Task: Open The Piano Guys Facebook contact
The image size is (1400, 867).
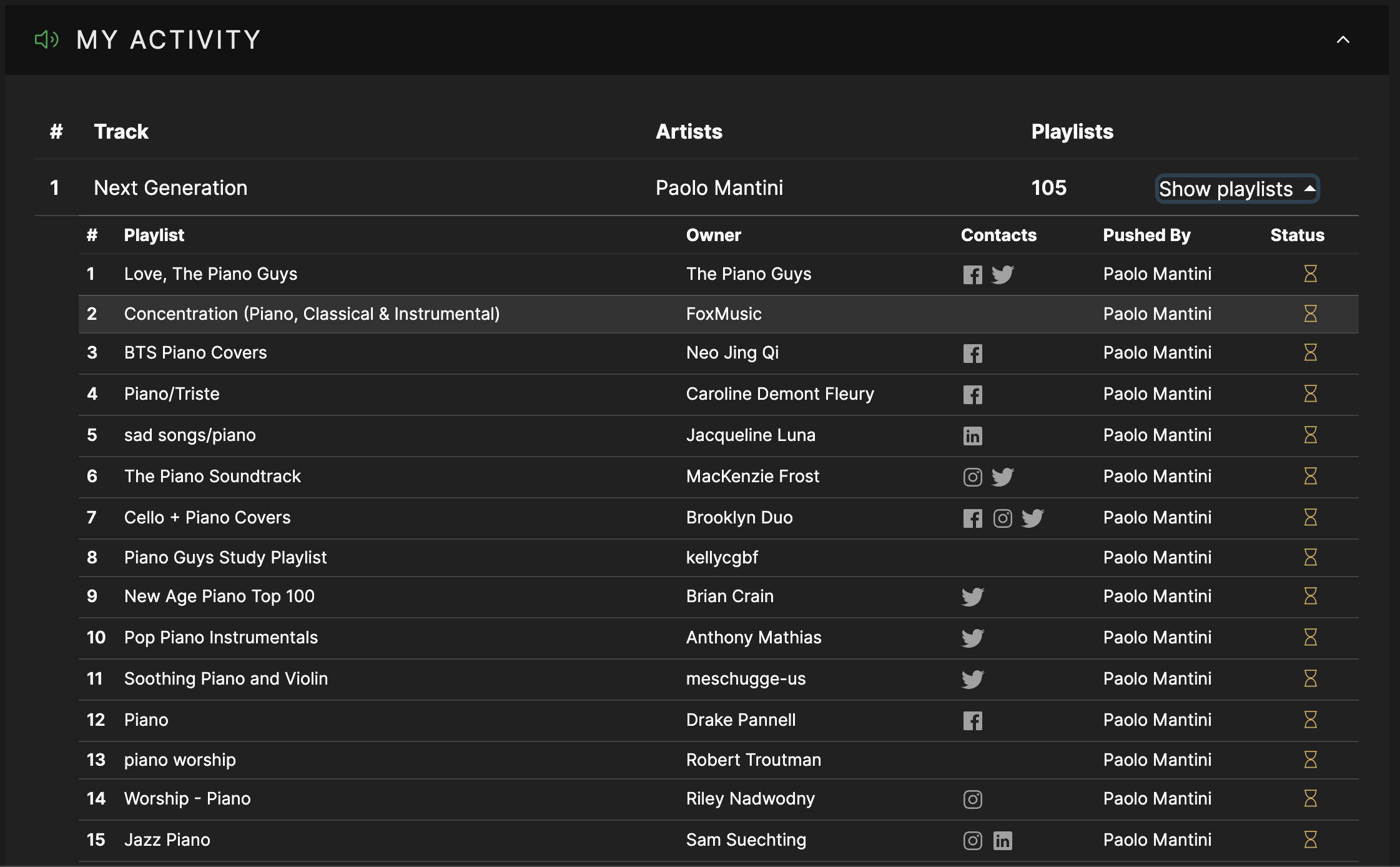Action: 972,275
